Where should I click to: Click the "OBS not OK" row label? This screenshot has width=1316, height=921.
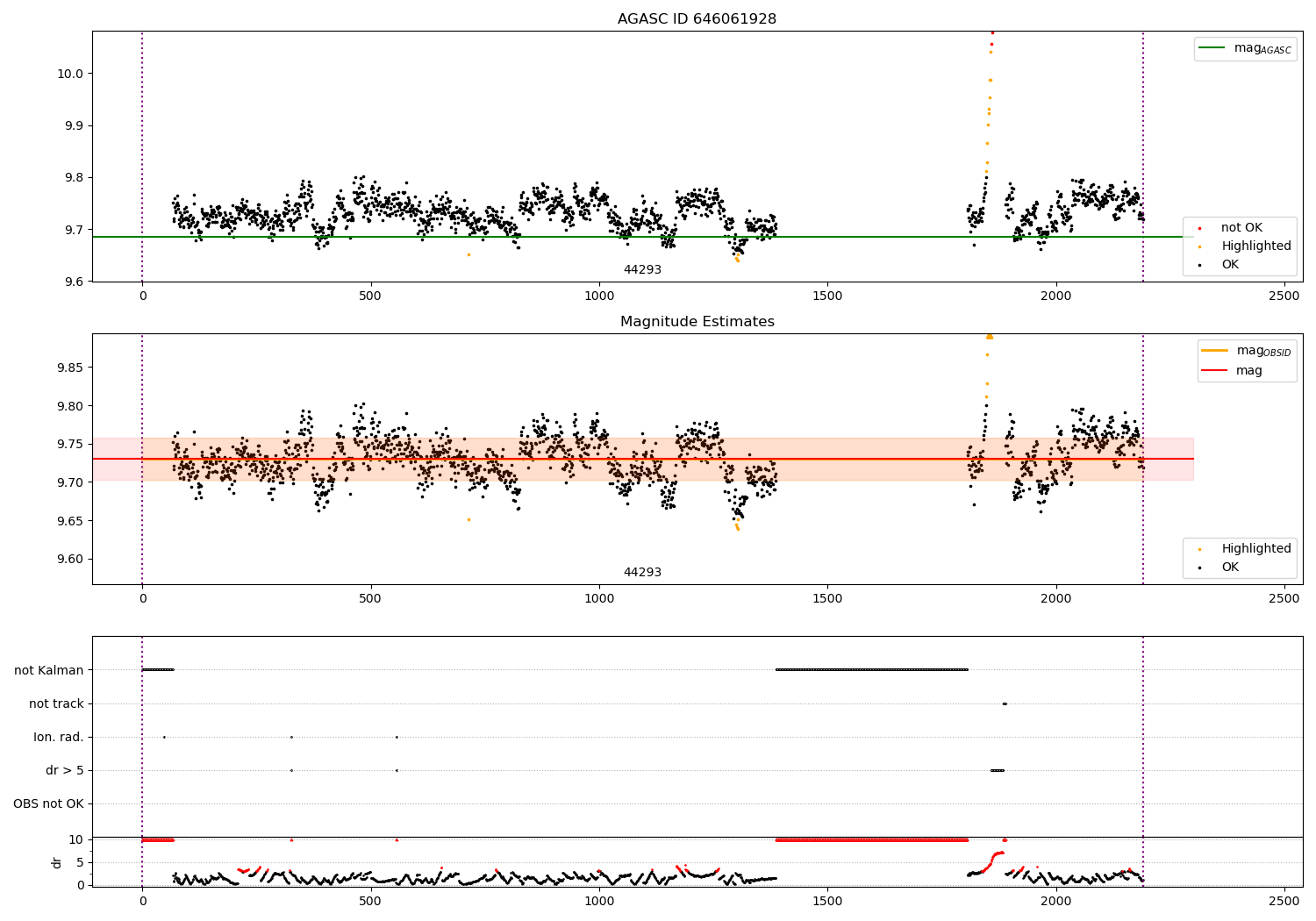48,803
